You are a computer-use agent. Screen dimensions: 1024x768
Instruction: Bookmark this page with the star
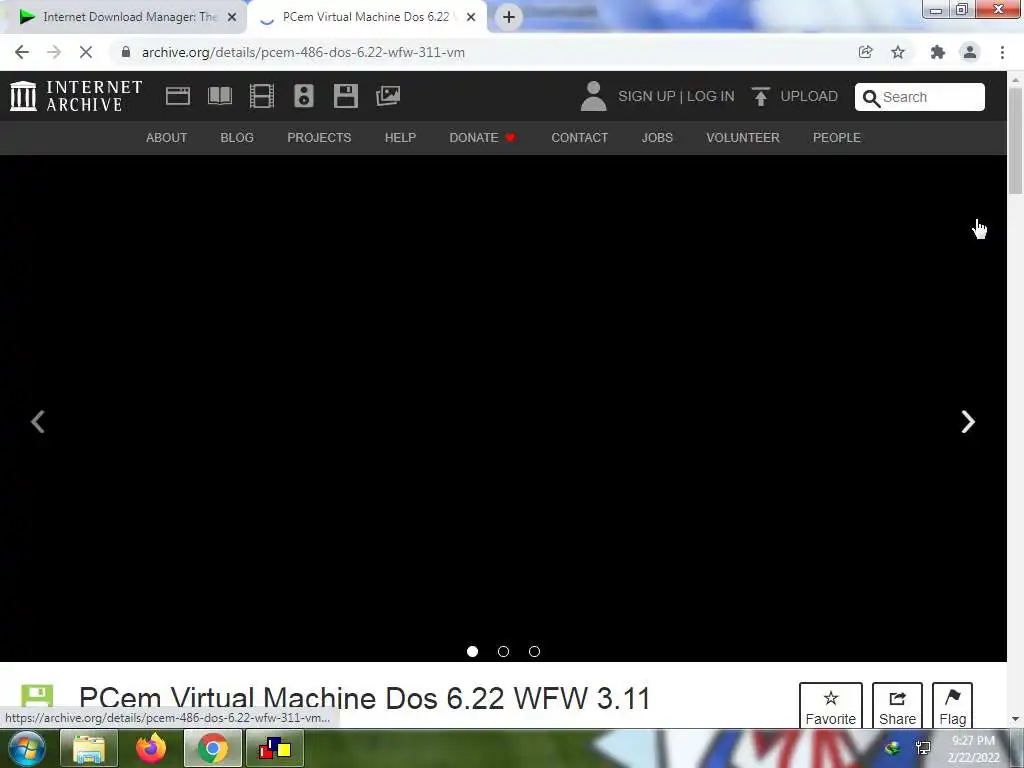[898, 52]
